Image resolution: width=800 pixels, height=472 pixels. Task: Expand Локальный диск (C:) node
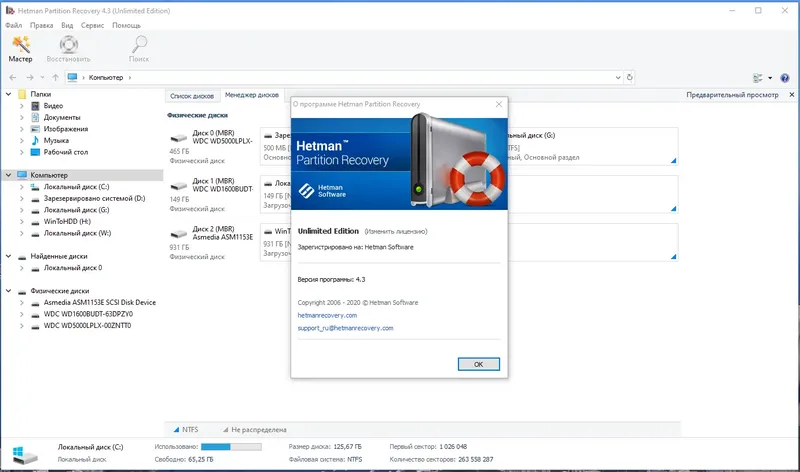tap(21, 187)
